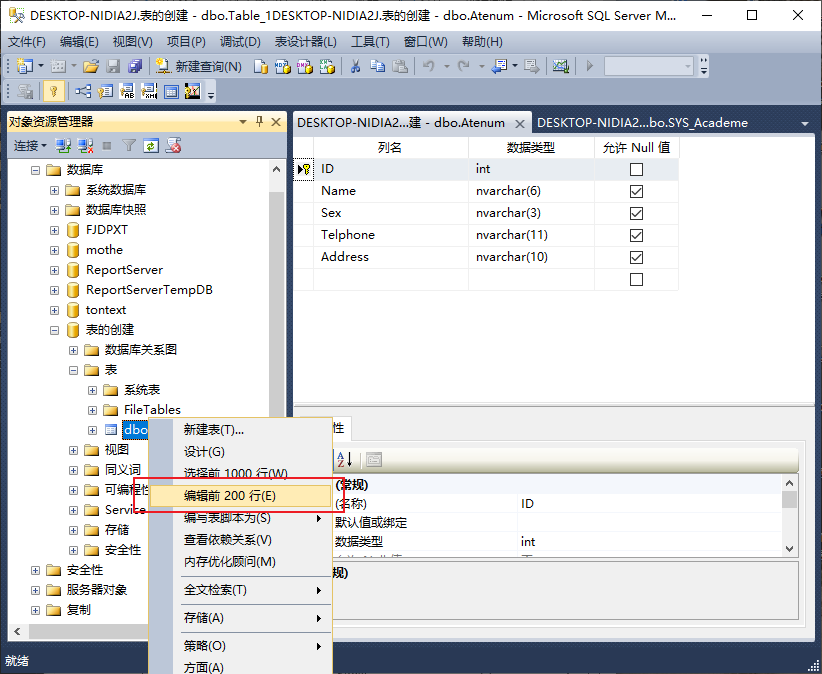Switch to the dbo.SYS_Academe tab
The height and width of the screenshot is (674, 822).
click(x=642, y=123)
